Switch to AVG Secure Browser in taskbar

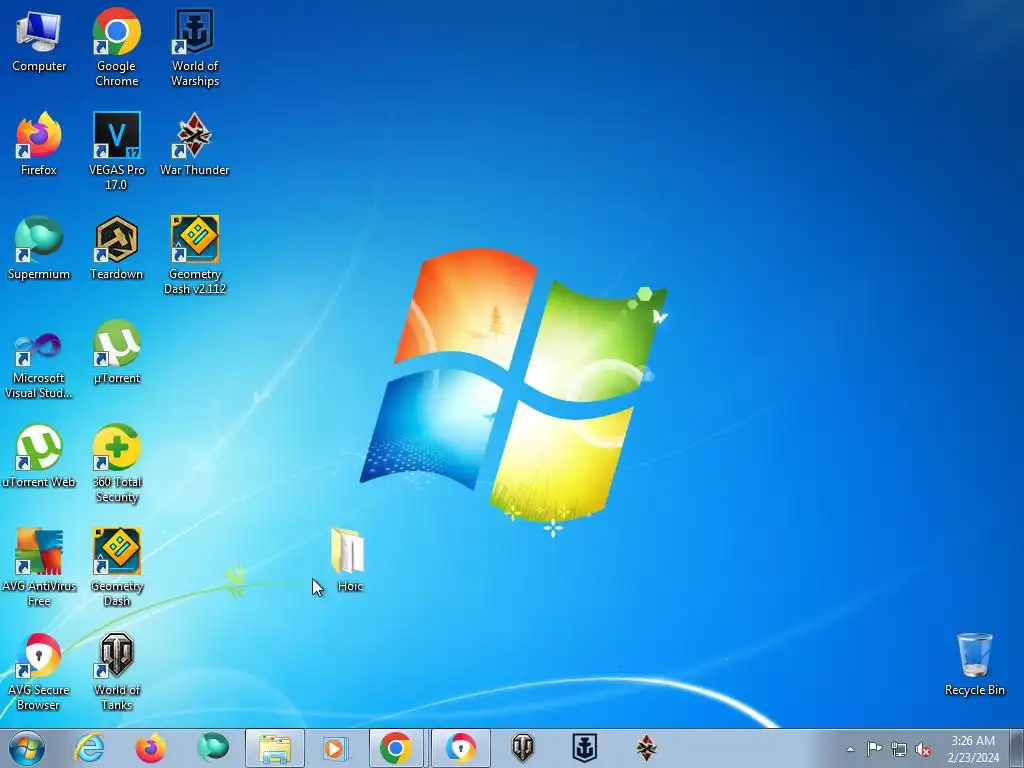pos(460,748)
